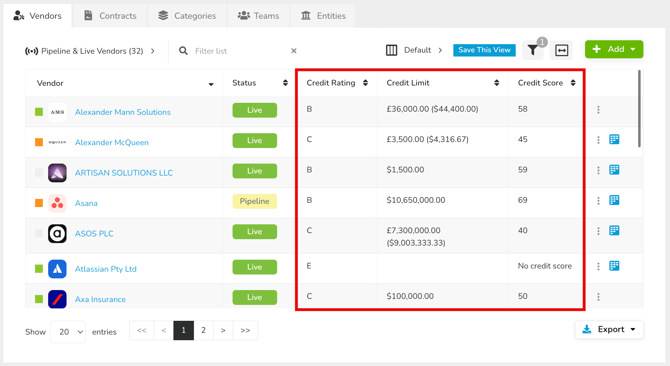Viewport: 670px width, 366px height.
Task: Switch to the Contracts tab
Action: [x=110, y=16]
